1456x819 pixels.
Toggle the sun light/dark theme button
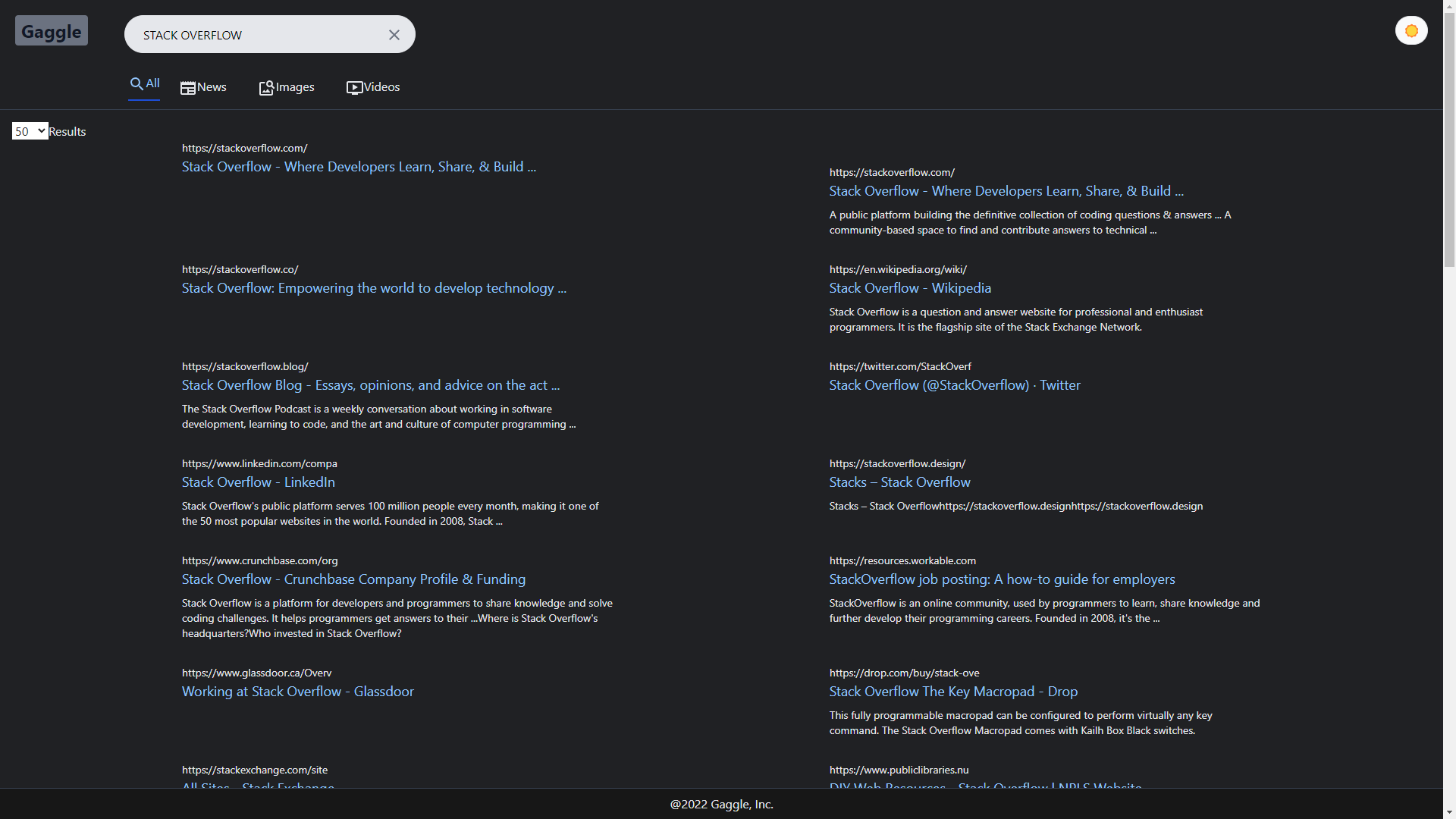[1411, 31]
